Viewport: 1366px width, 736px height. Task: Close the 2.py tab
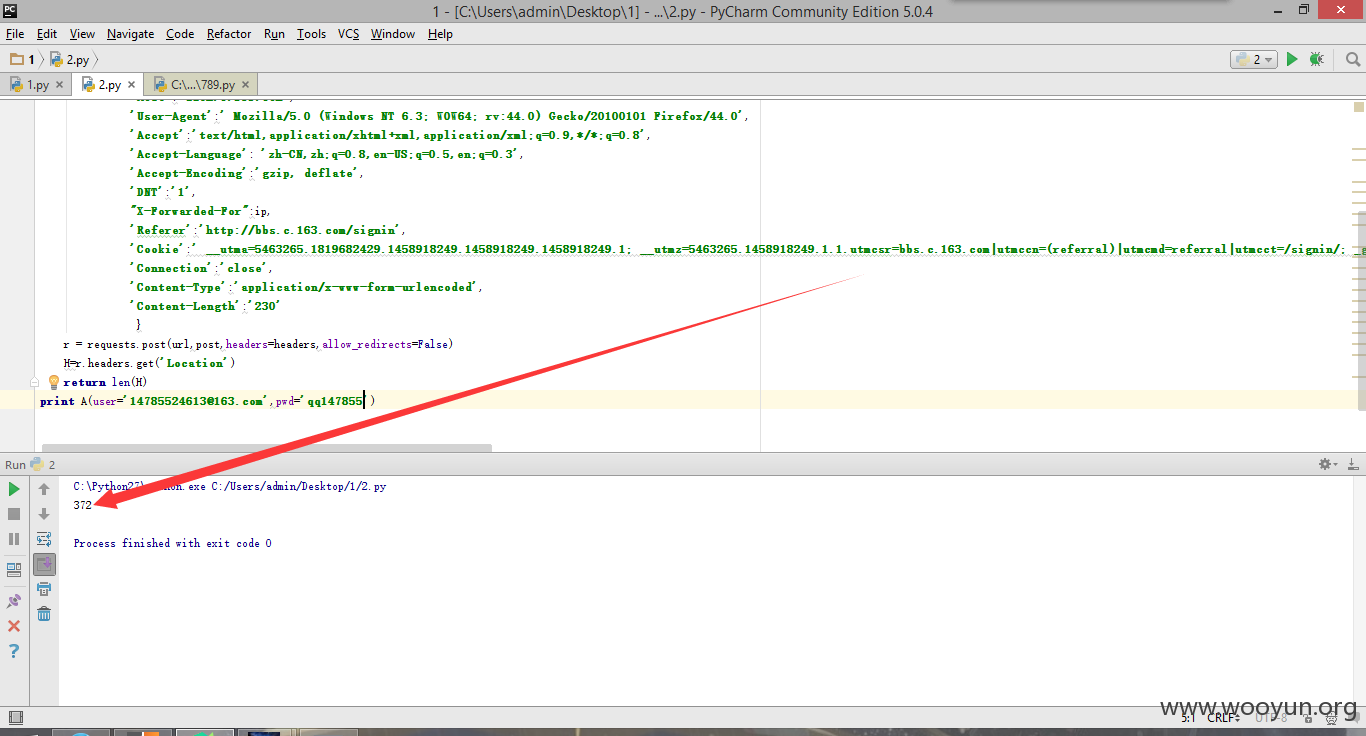tap(131, 85)
